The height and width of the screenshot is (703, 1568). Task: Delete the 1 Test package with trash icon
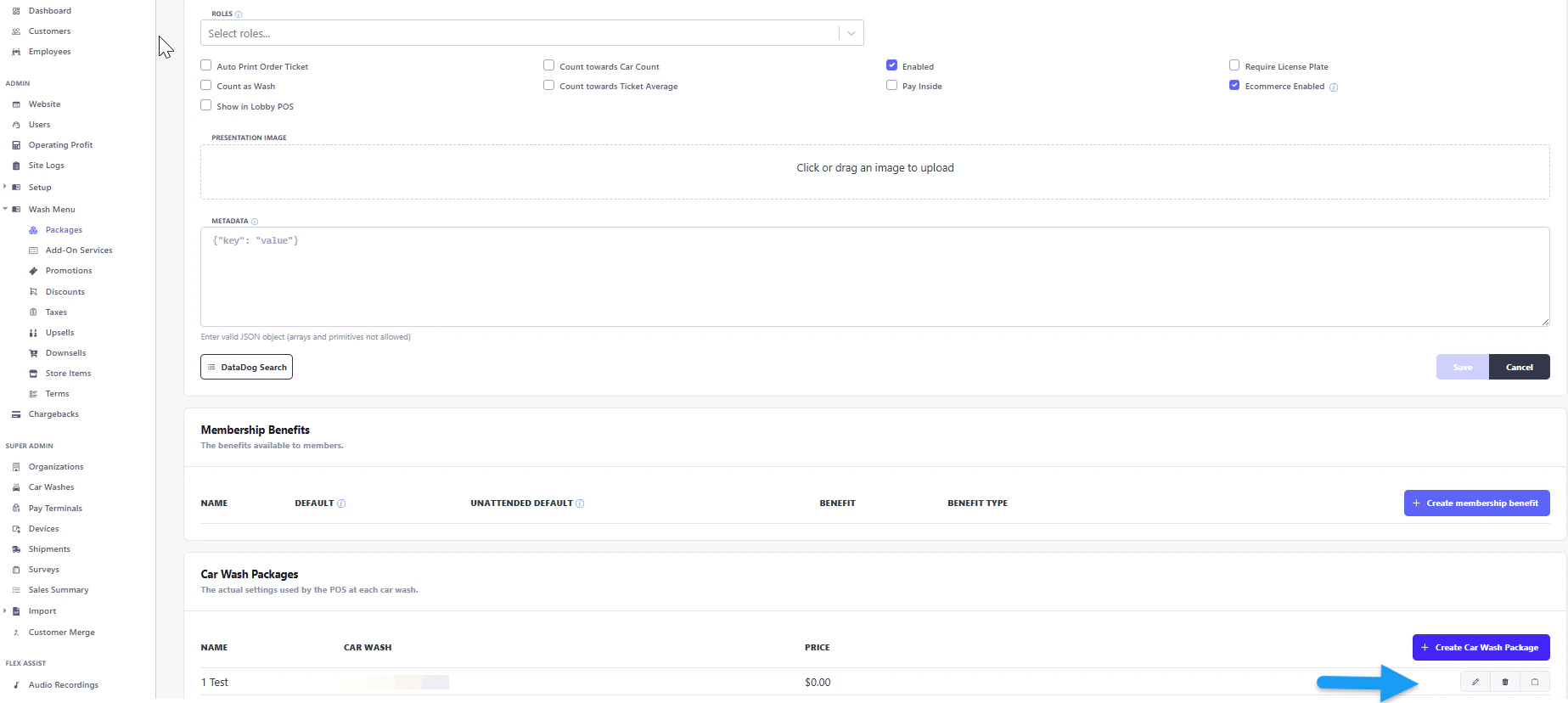[1505, 682]
